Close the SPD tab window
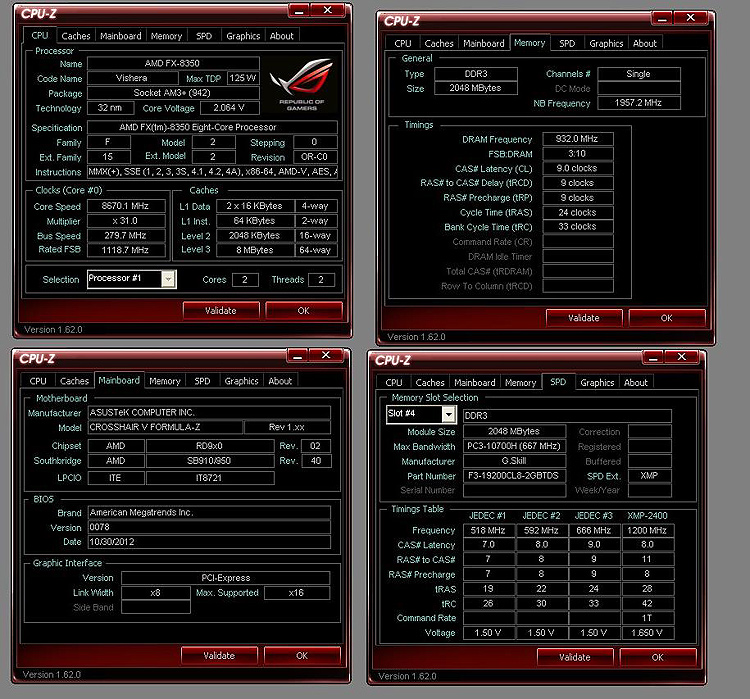Image resolution: width=750 pixels, height=699 pixels. pos(682,357)
